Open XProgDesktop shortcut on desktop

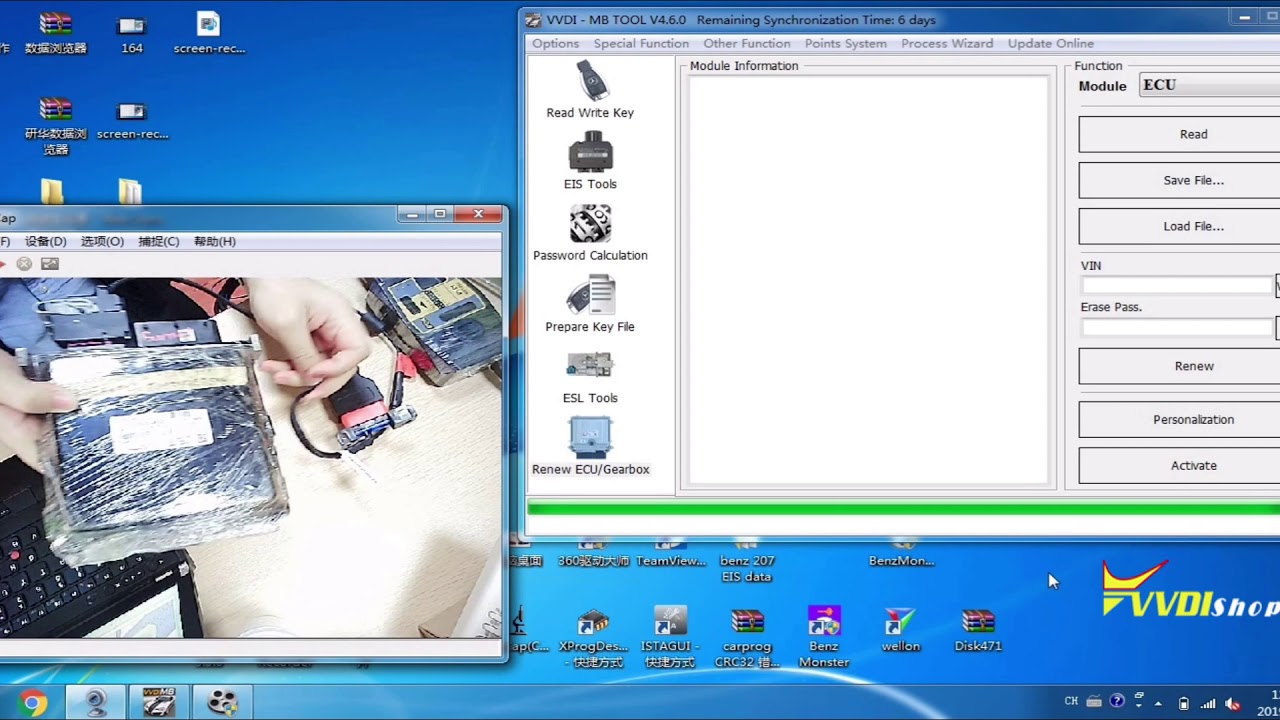593,638
